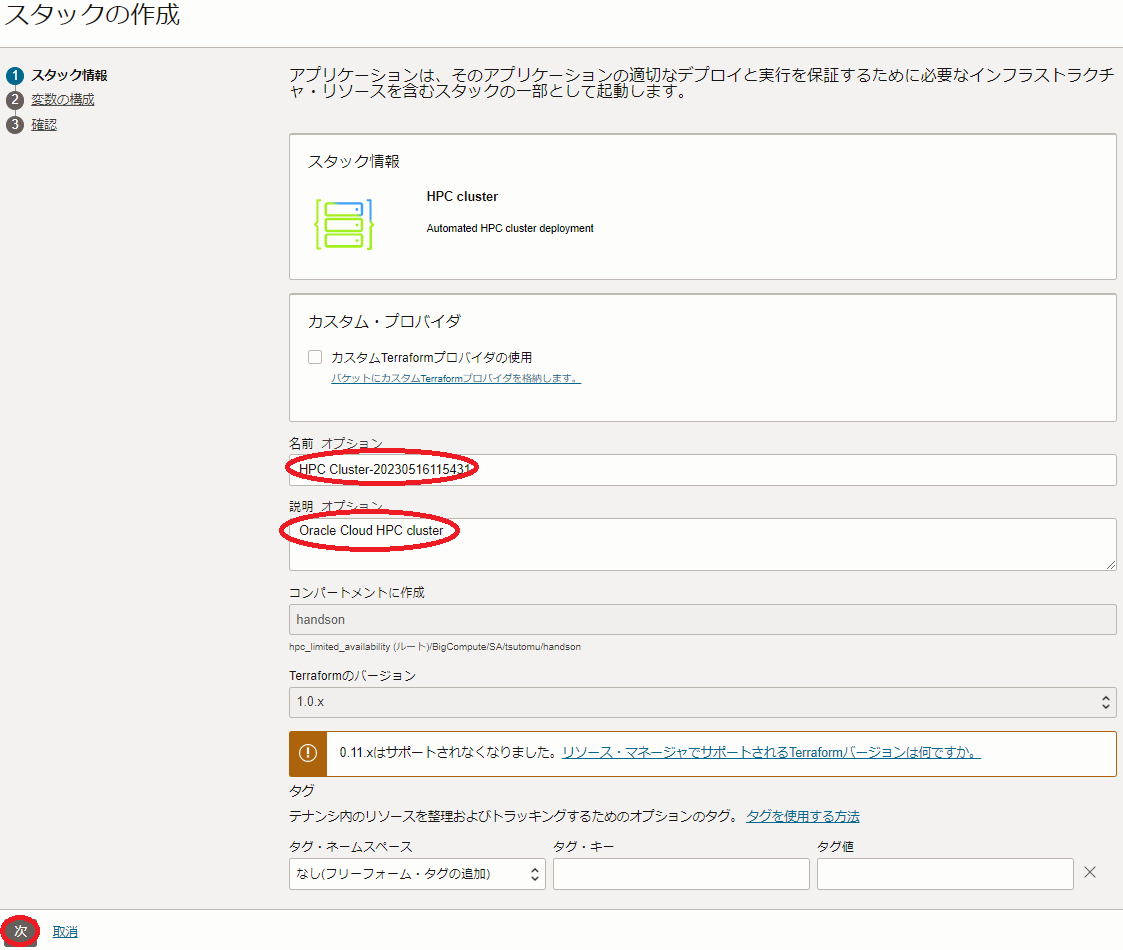Click step 3 circle icon in wizard
This screenshot has height=950, width=1123.
point(14,125)
